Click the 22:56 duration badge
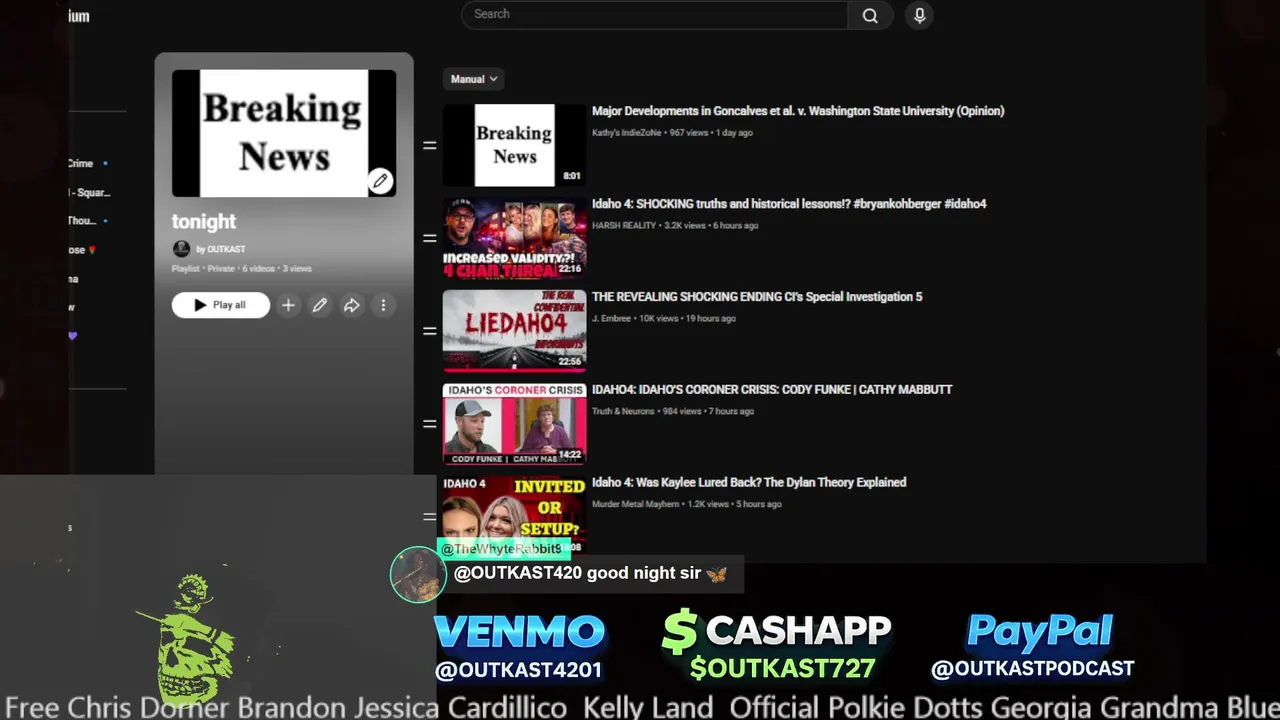This screenshot has width=1280, height=720. point(570,362)
